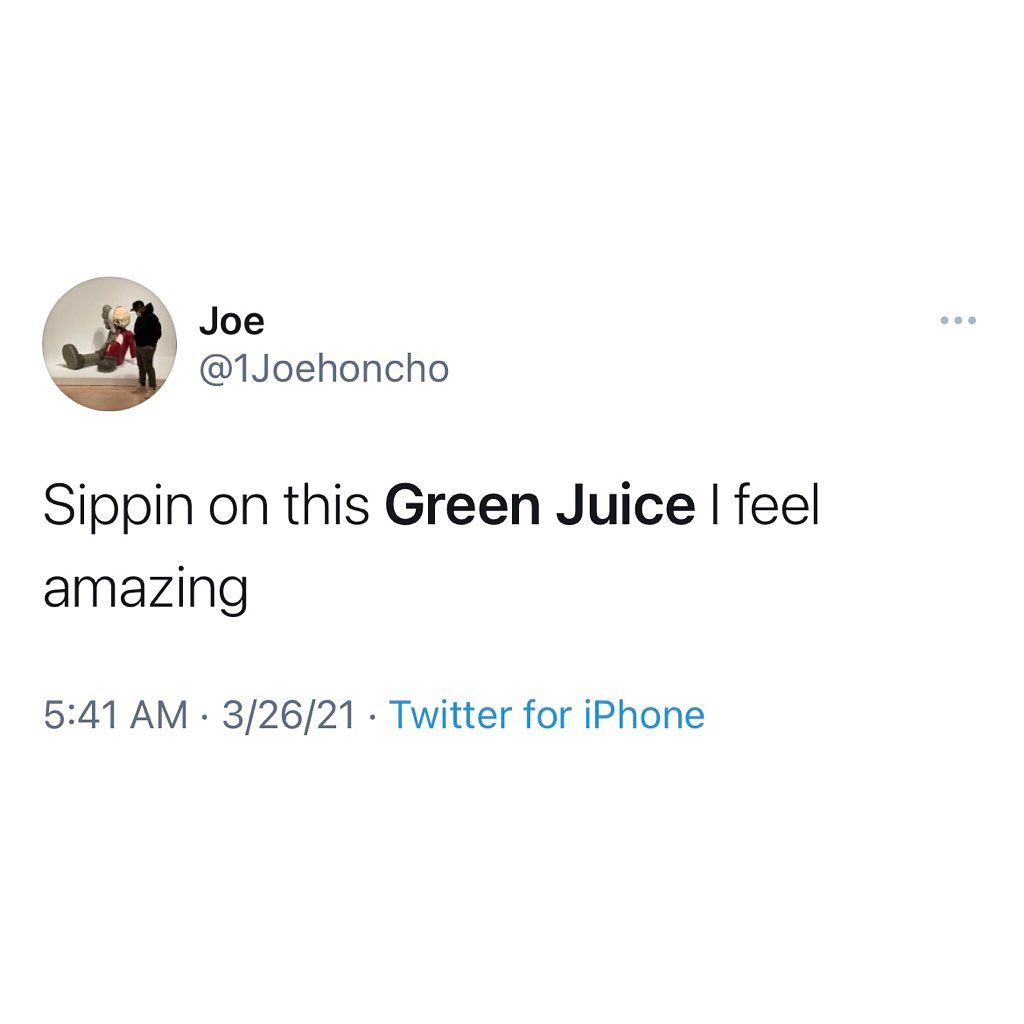The image size is (1024, 1024).
Task: Click the word feel in the tweet
Action: [x=776, y=504]
